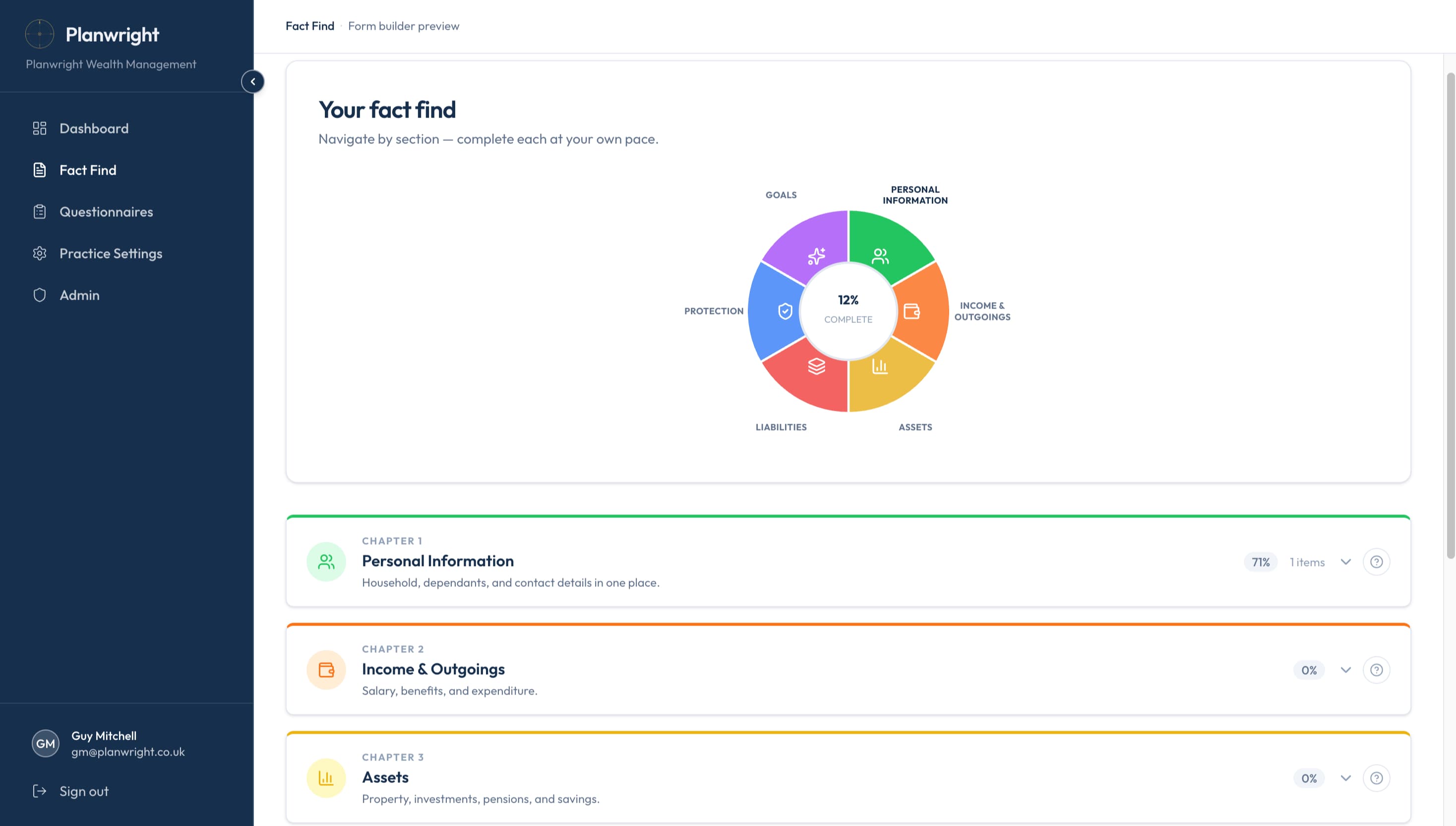Expand the Assets chapter chevron
Image resolution: width=1456 pixels, height=826 pixels.
pos(1345,778)
